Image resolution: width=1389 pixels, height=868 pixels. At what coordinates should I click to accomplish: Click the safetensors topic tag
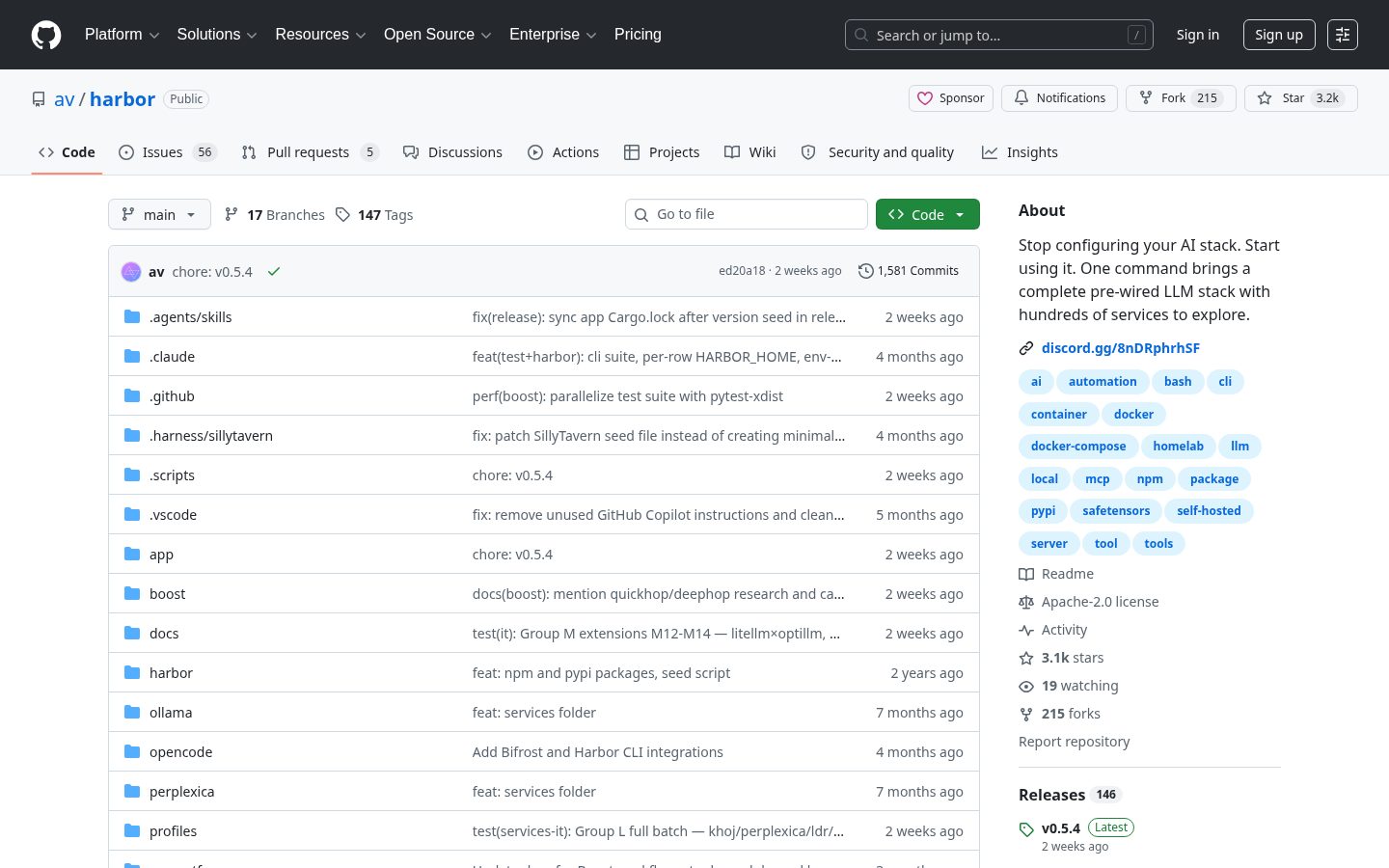tap(1116, 511)
